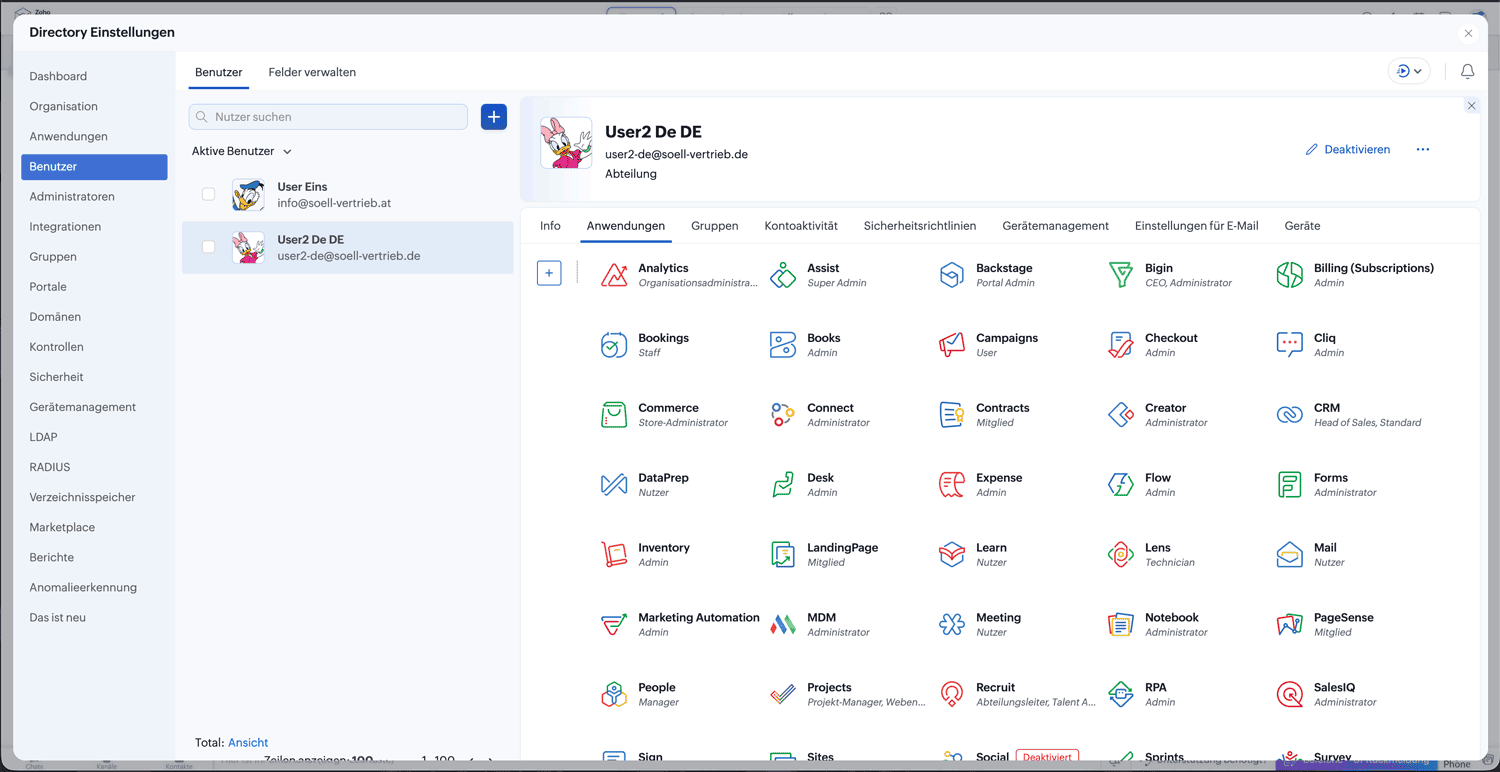Open the Bookings app icon

click(x=614, y=344)
